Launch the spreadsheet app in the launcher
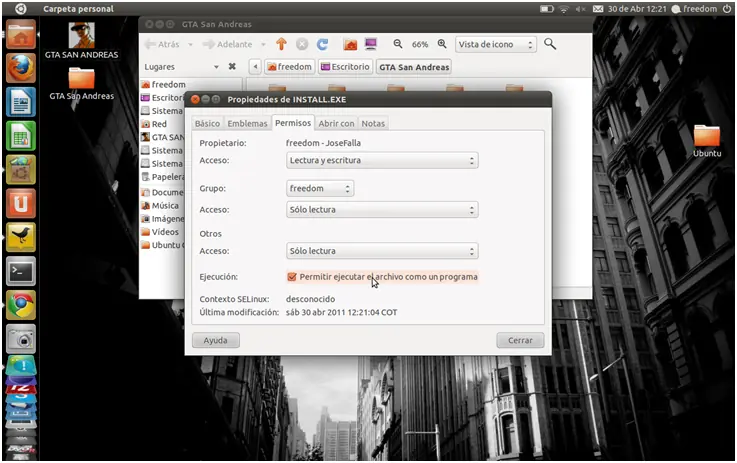 point(21,135)
